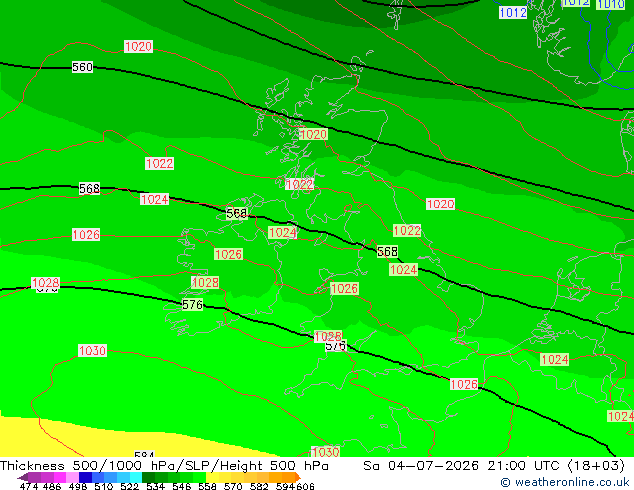Click the 1026 label on the thick line near France
This screenshot has height=490, width=634.
[464, 384]
